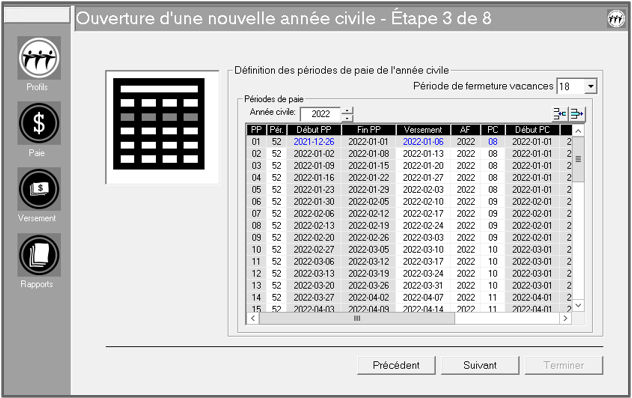The width and height of the screenshot is (632, 398).
Task: Click the expand columns icon above table
Action: 577,114
